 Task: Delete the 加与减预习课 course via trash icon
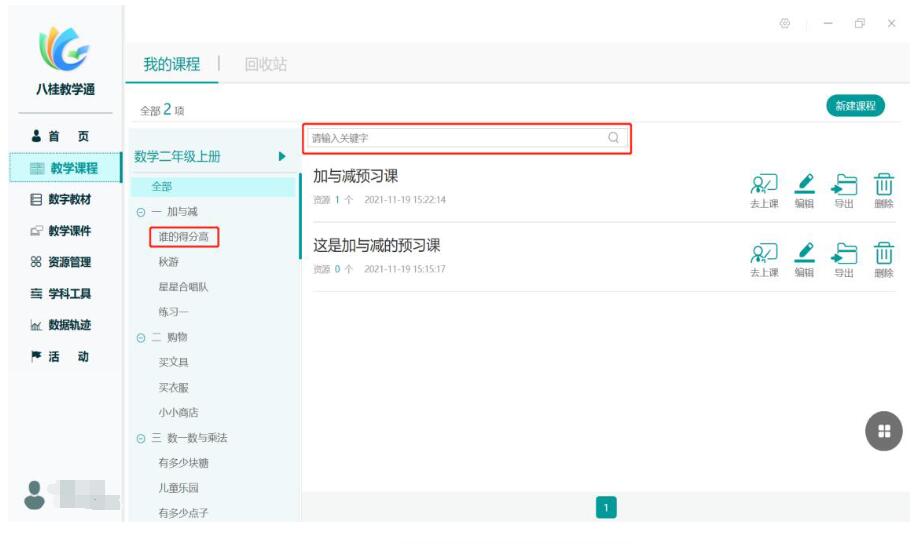pos(884,184)
